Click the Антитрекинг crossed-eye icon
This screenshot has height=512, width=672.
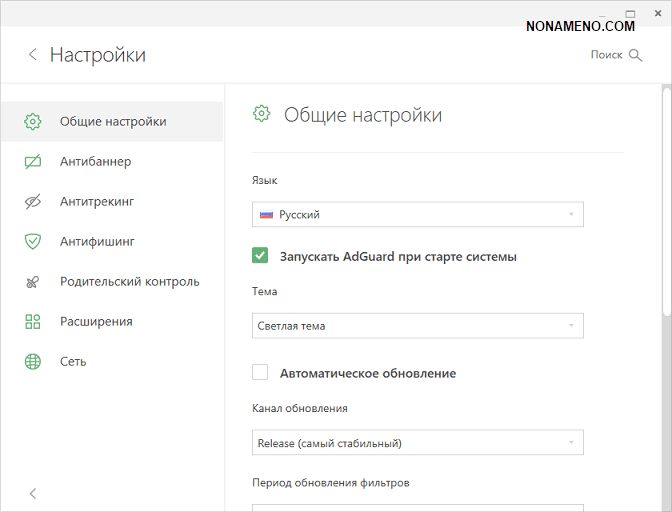coord(33,201)
